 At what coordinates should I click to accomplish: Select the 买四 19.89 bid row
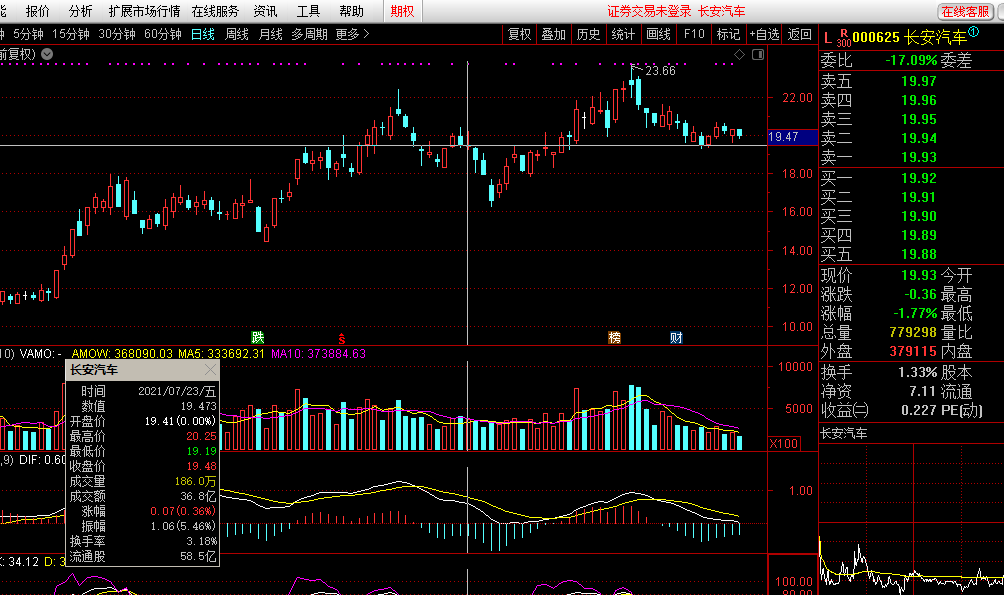click(911, 235)
